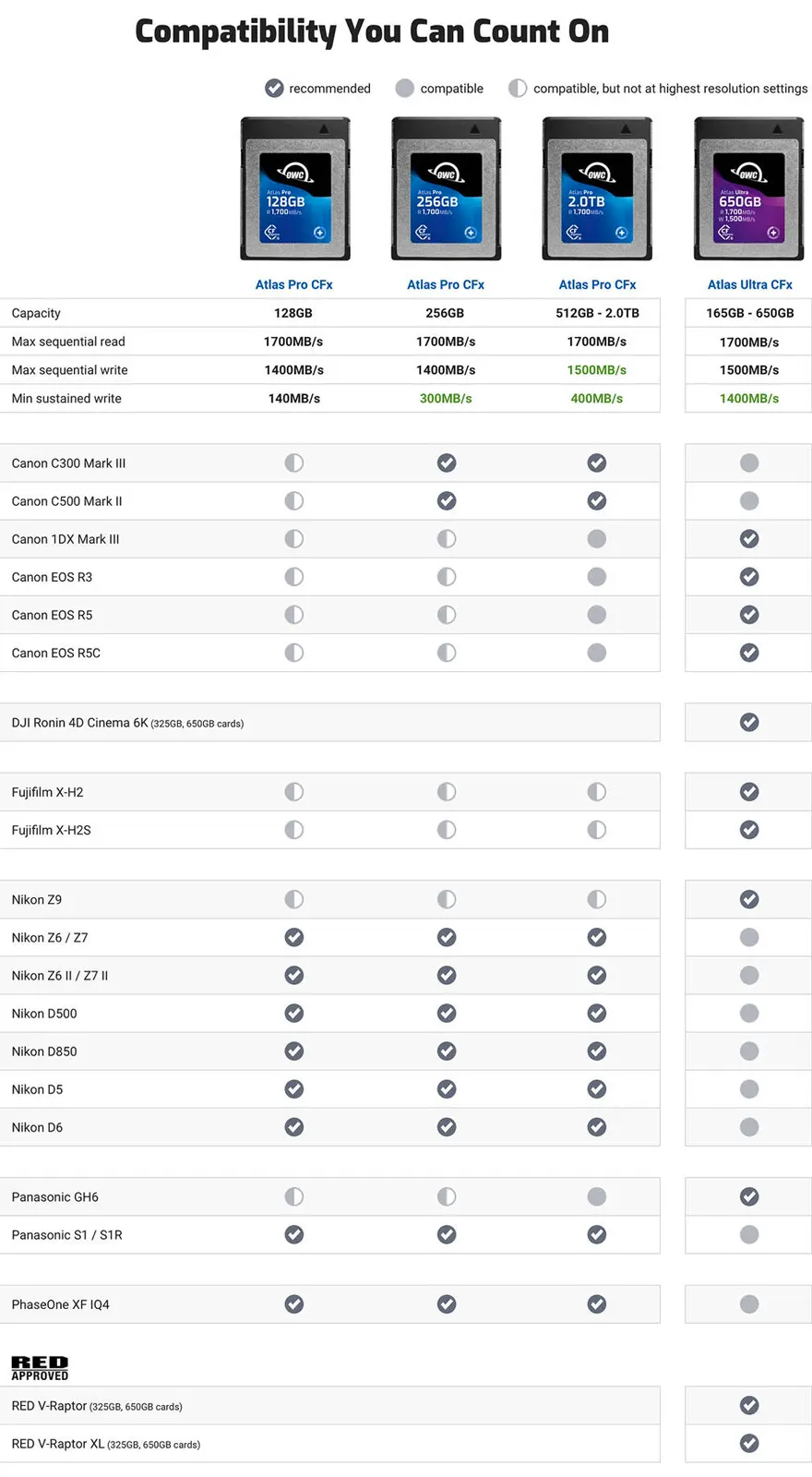Click Nikon D500 Atlas Ultra gray circle

(x=749, y=1013)
